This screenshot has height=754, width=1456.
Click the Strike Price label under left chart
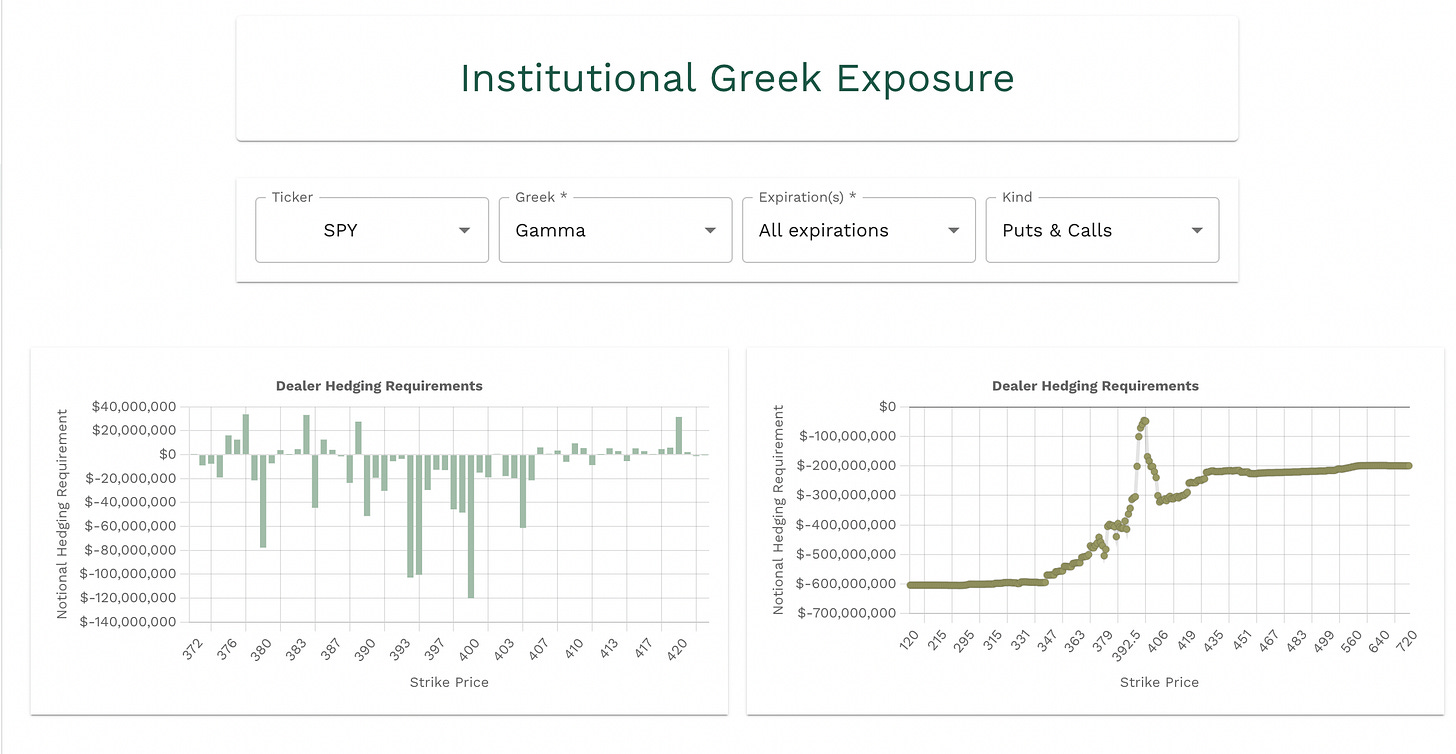[449, 682]
